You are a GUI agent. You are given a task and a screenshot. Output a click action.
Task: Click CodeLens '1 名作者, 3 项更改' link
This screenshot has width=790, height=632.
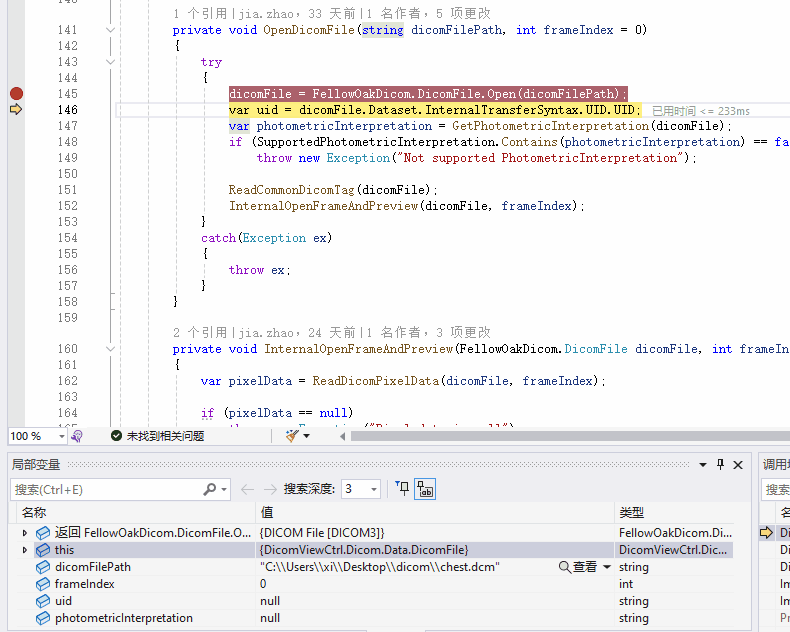coord(428,333)
